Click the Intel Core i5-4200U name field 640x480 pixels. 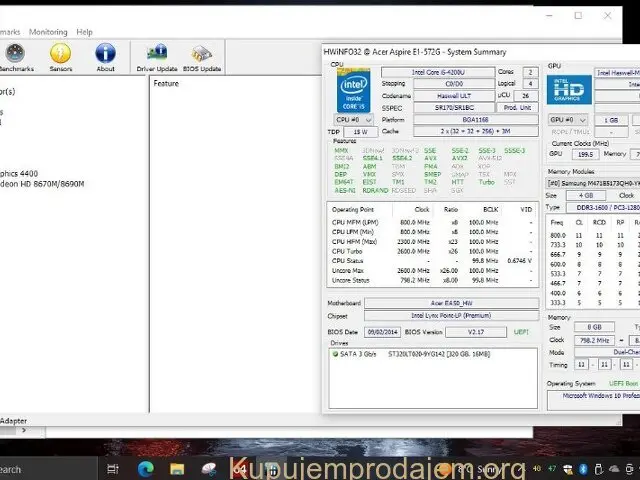[438, 73]
